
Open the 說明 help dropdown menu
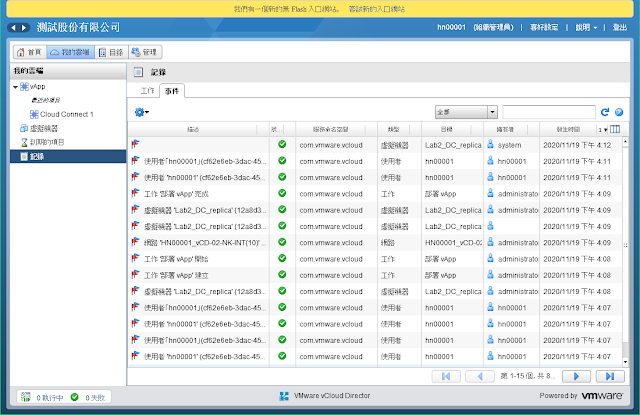[x=586, y=27]
